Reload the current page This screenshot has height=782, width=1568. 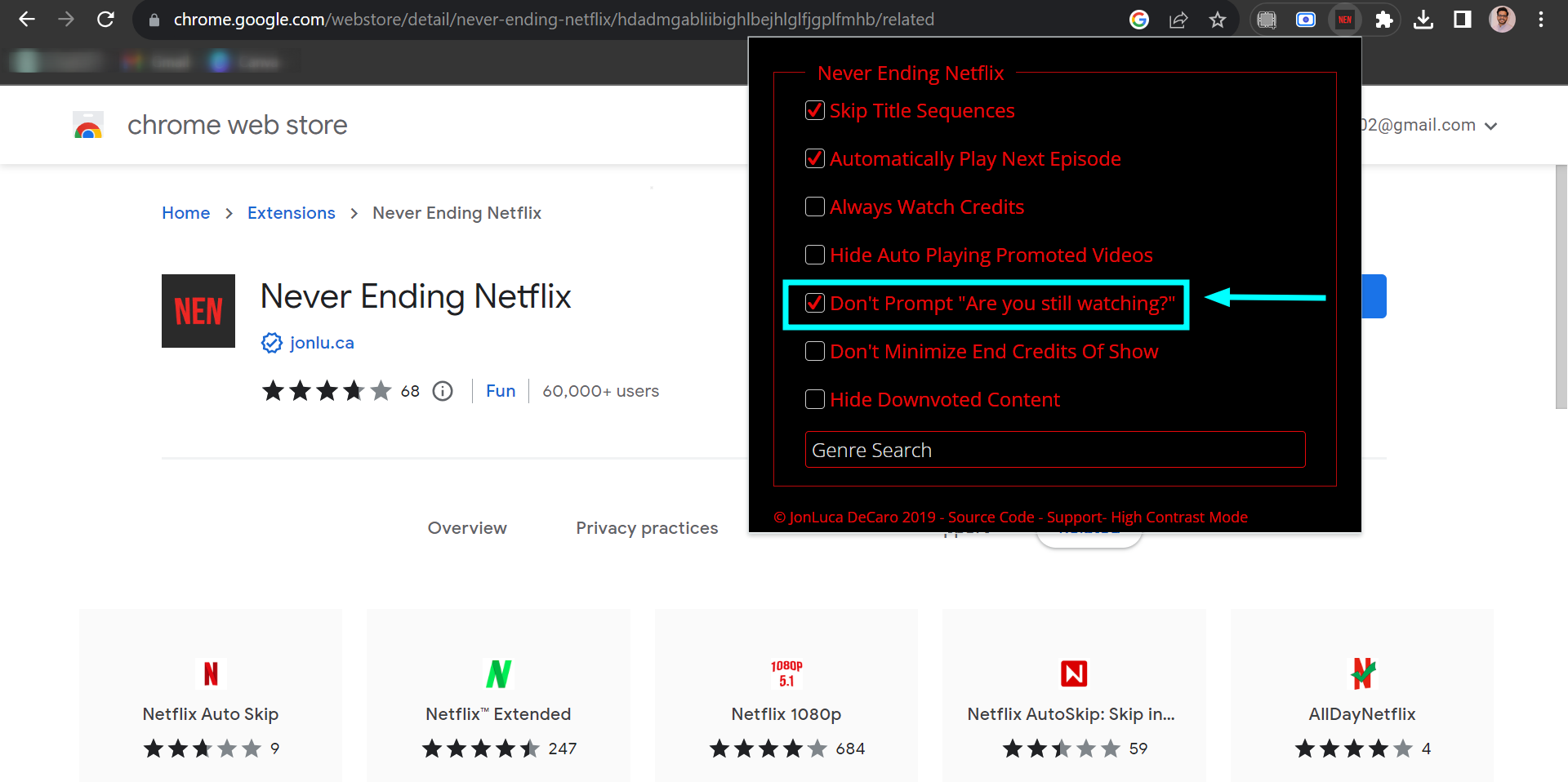[x=105, y=20]
